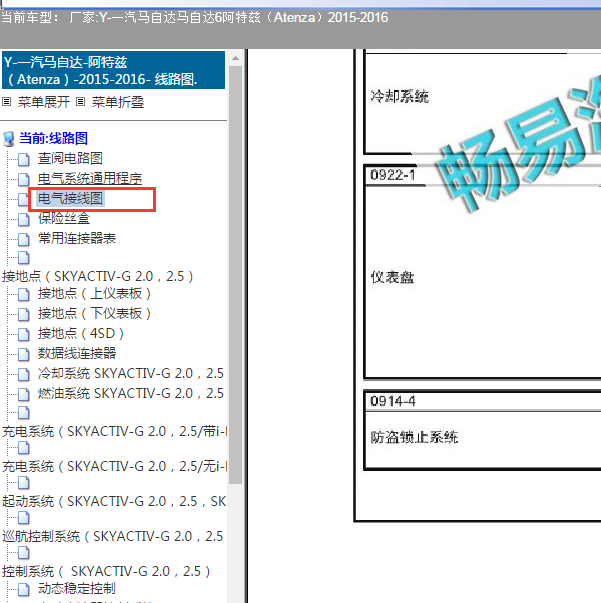601x603 pixels.
Task: Select 电气接线图 entry
Action: click(x=70, y=198)
